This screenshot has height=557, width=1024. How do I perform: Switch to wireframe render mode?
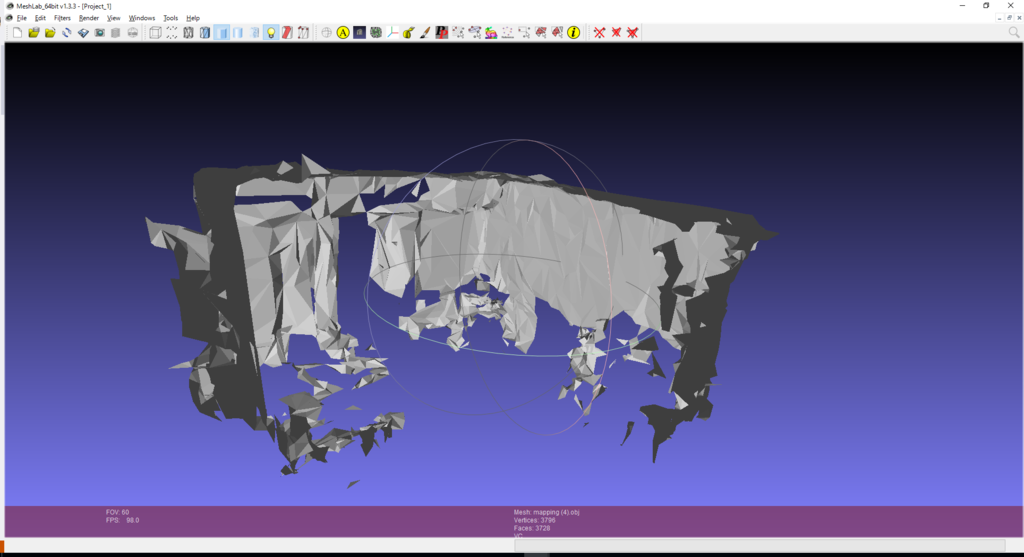point(188,33)
